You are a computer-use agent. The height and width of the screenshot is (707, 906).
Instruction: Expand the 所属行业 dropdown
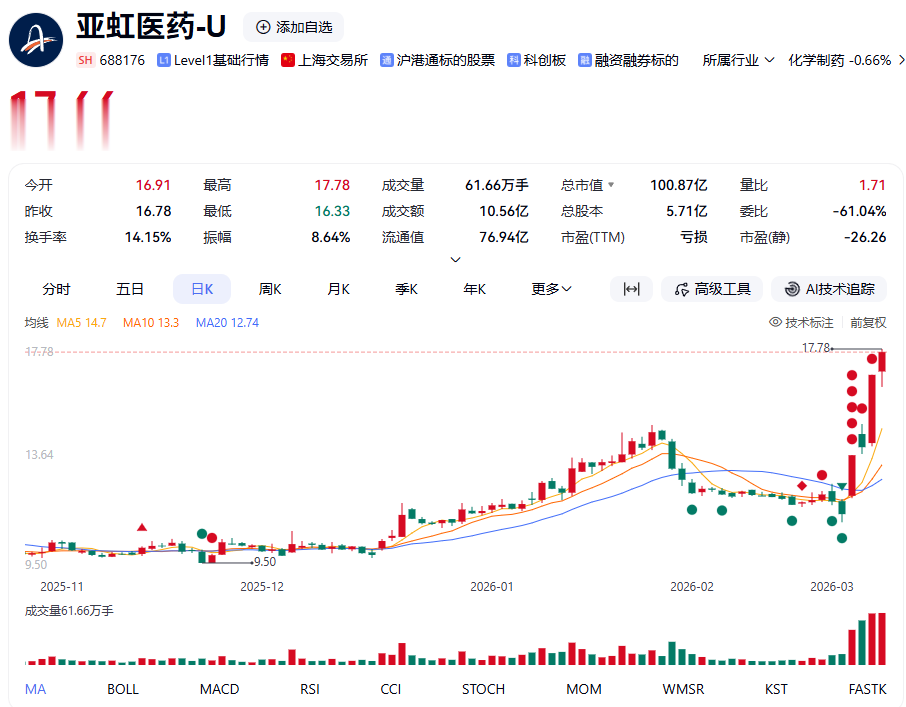[x=738, y=60]
